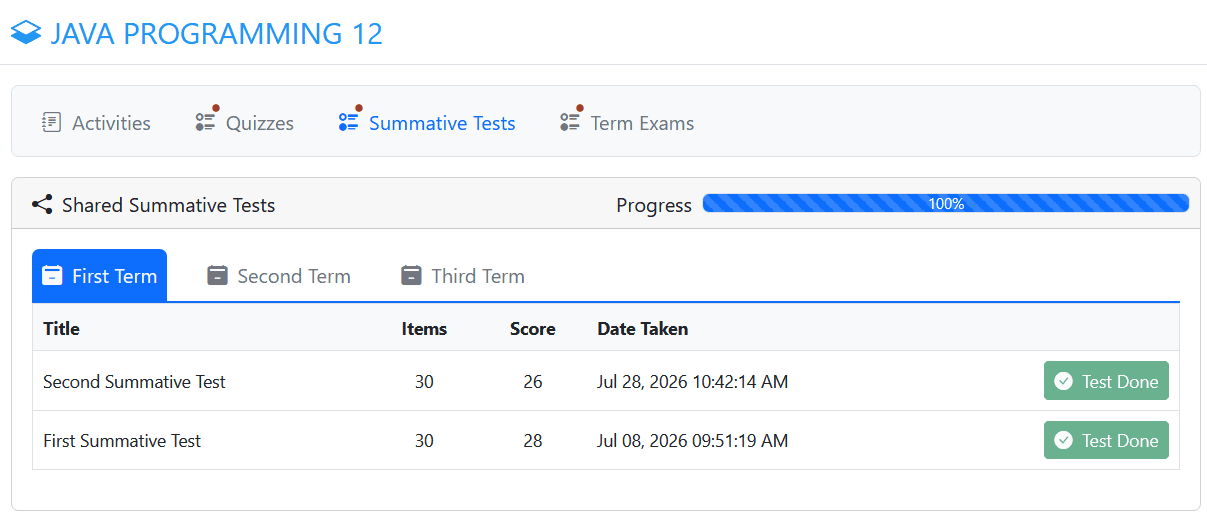The height and width of the screenshot is (517, 1207).
Task: Click the Items column header
Action: tap(424, 328)
